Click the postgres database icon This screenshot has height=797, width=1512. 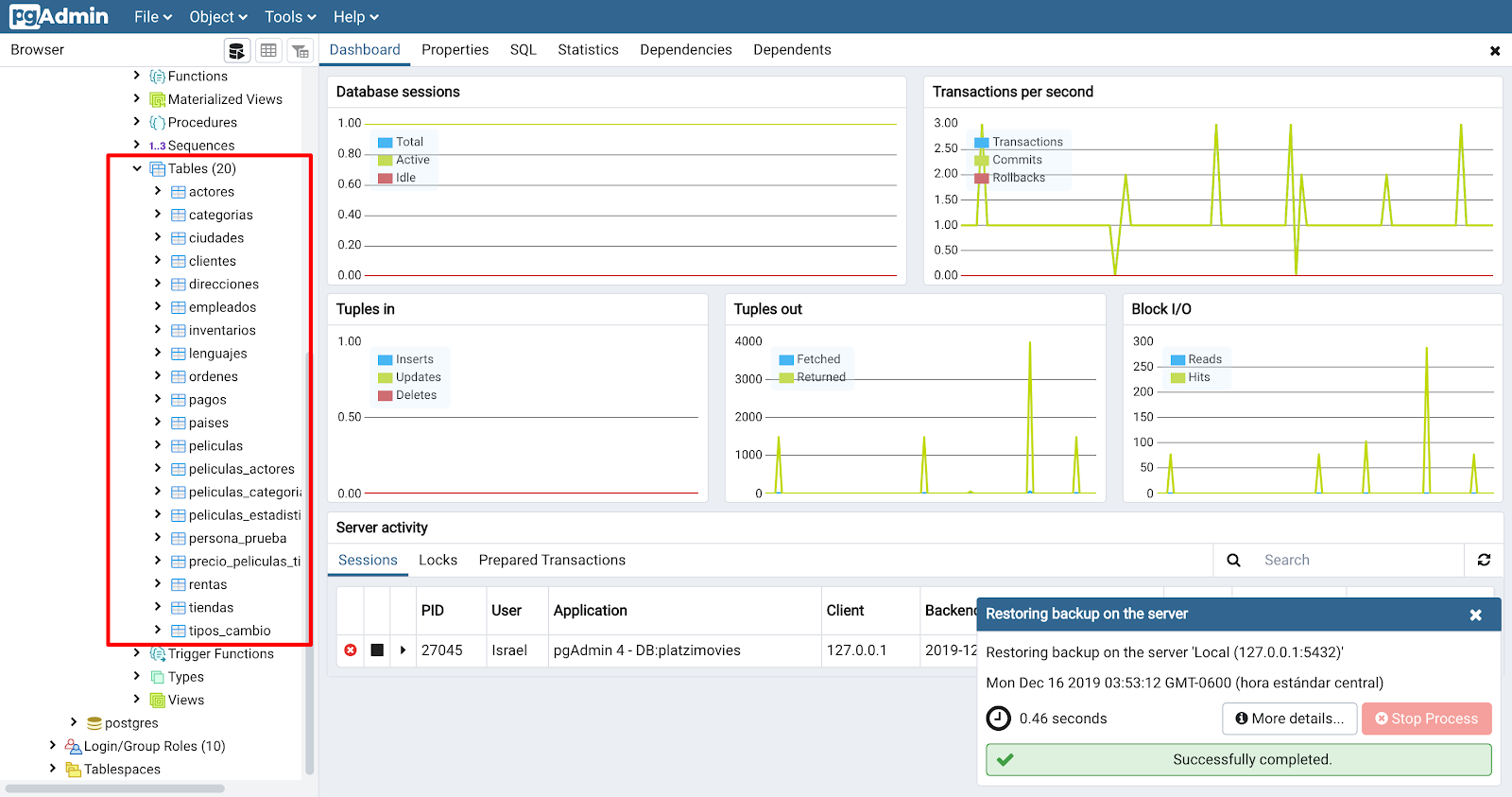click(x=94, y=723)
